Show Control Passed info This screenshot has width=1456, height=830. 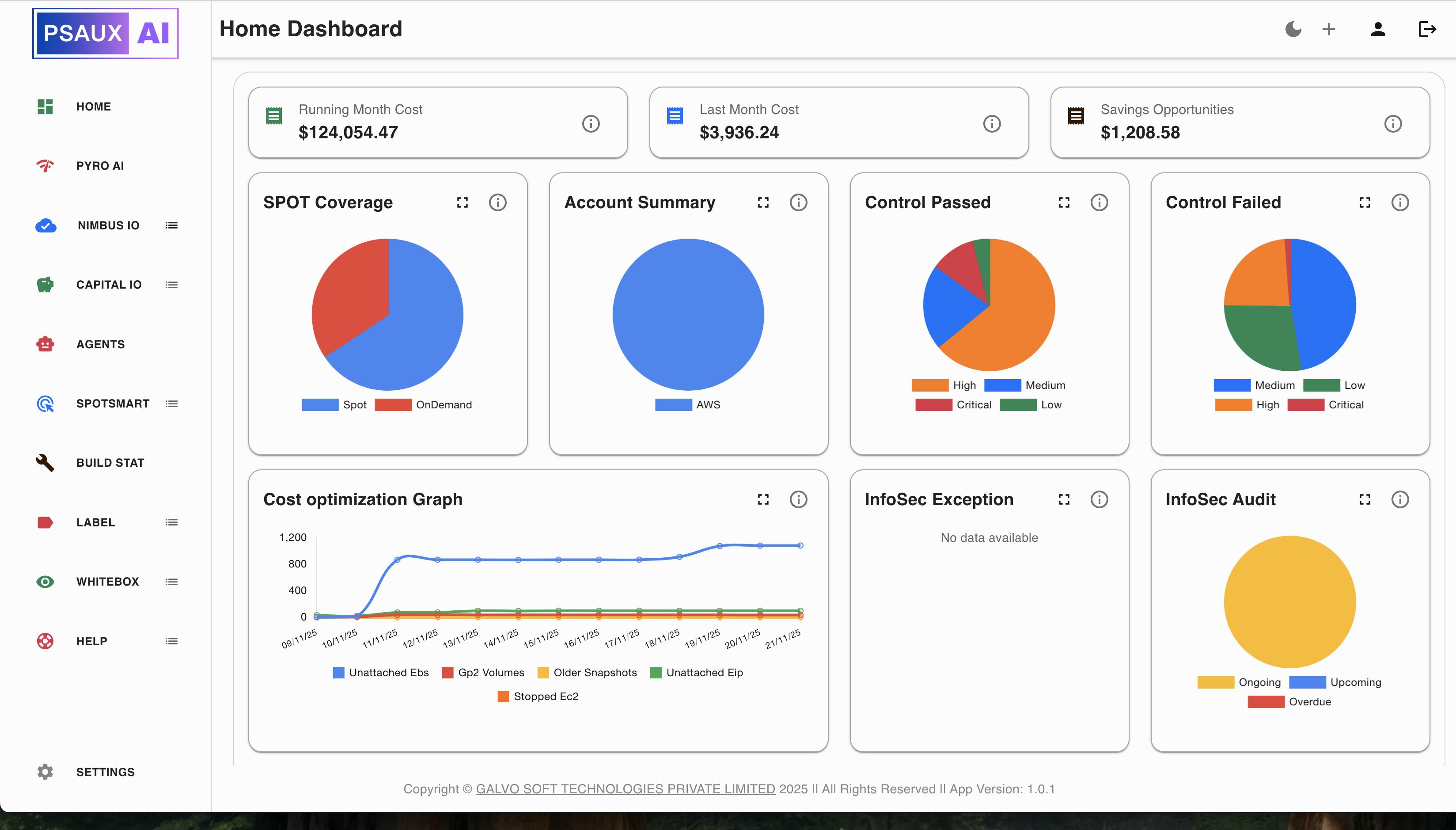(x=1099, y=202)
